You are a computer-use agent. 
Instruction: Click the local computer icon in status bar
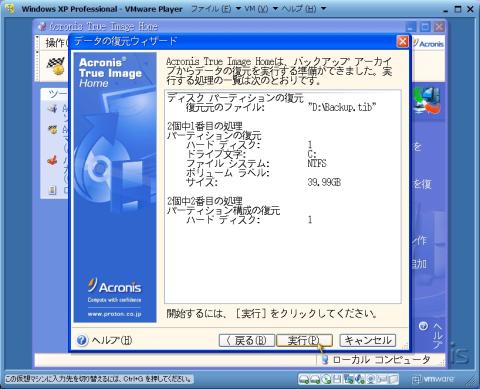point(325,360)
